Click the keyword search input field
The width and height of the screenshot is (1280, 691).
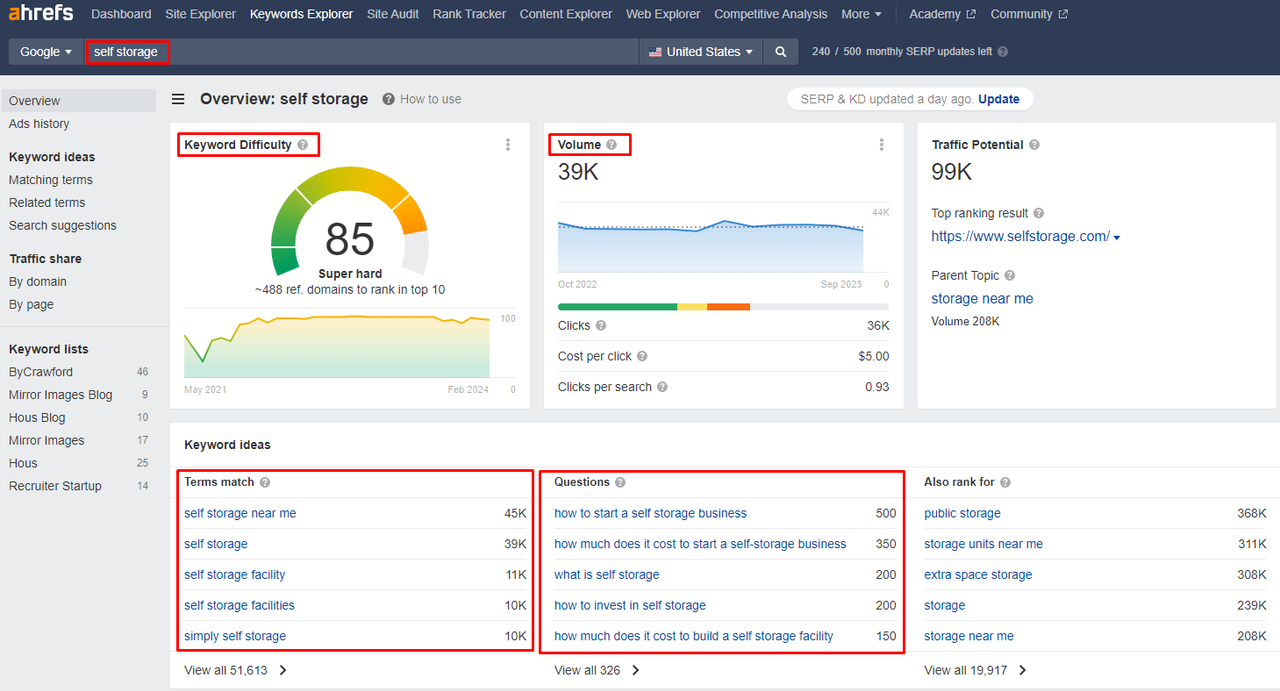tap(362, 52)
